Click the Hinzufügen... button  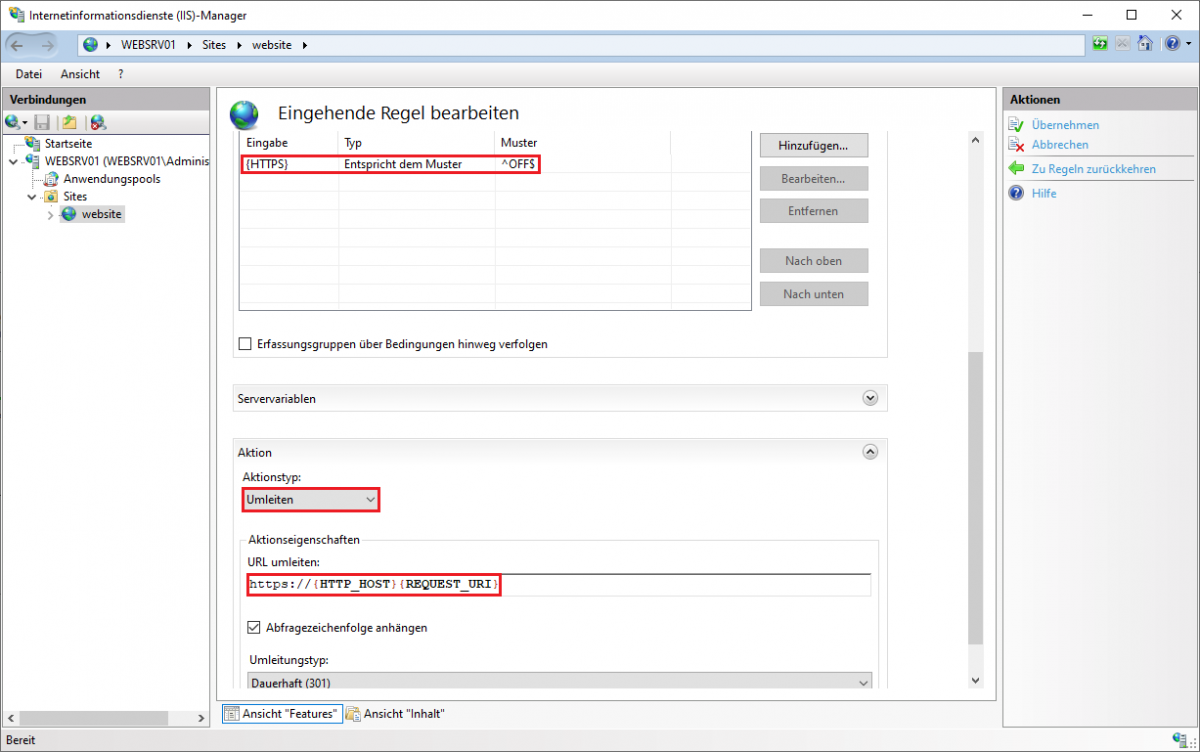click(x=813, y=145)
